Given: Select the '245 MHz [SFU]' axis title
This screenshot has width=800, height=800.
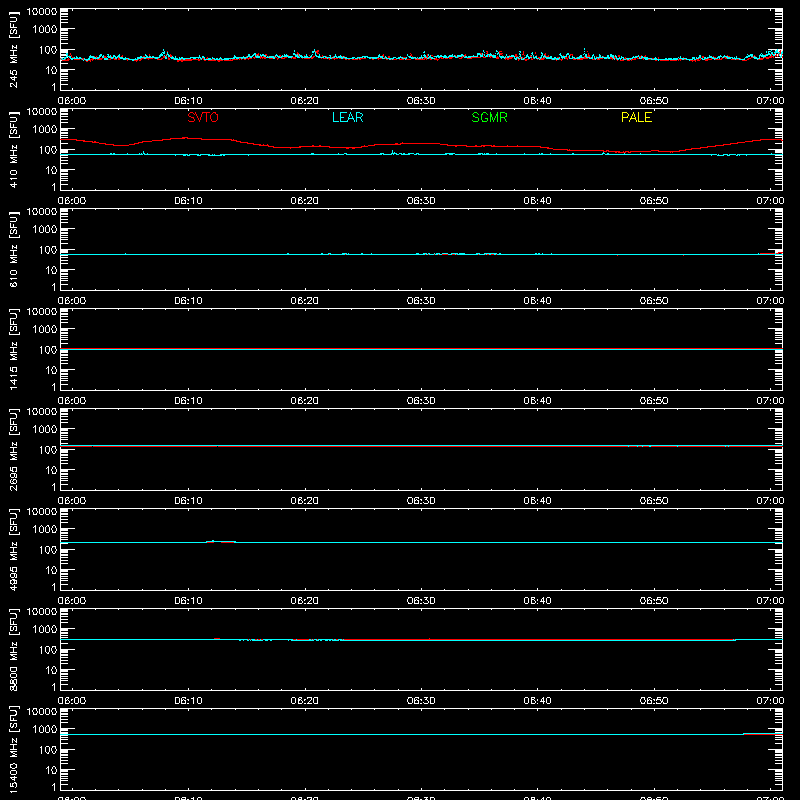Looking at the screenshot, I should coord(14,49).
